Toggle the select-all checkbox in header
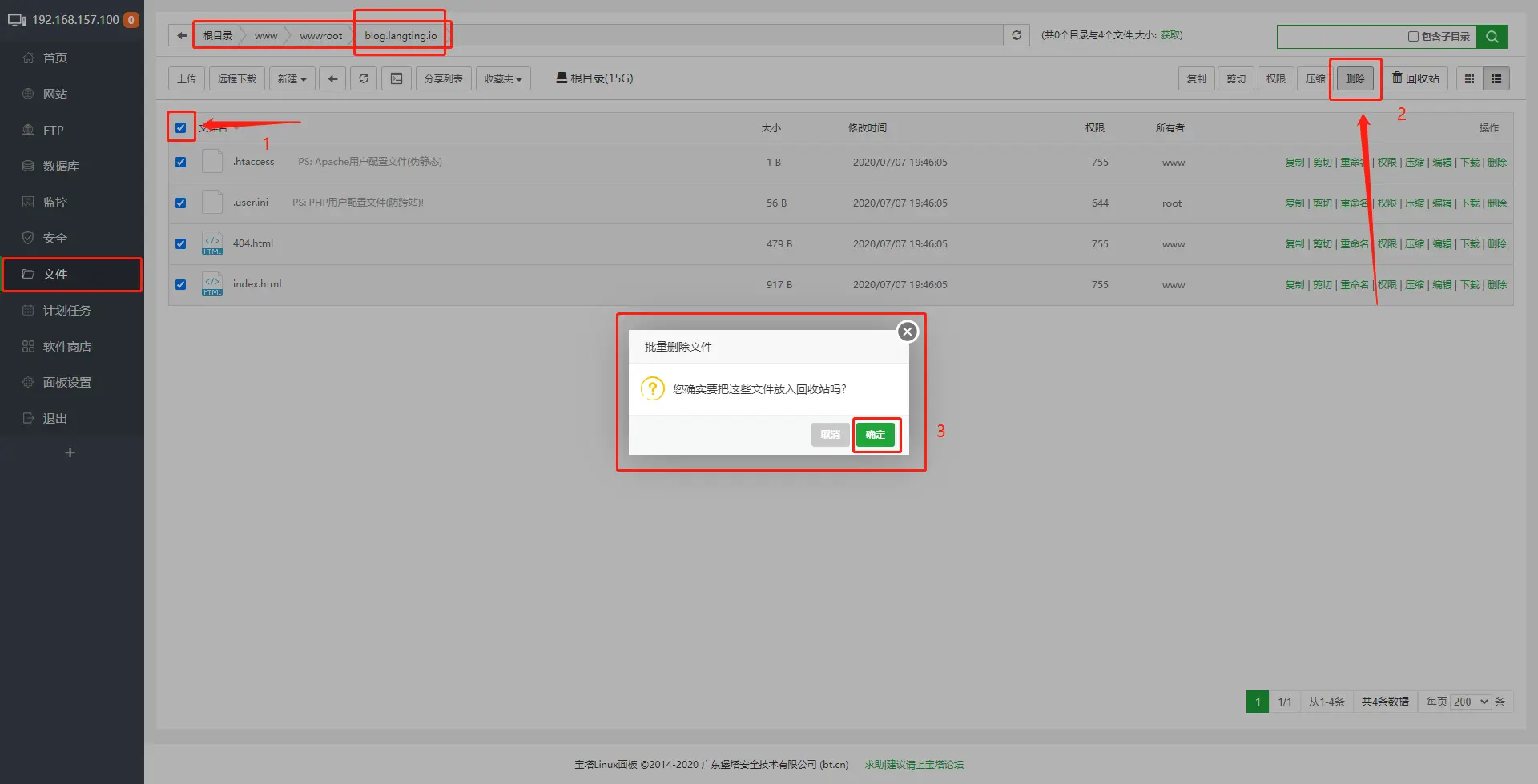Screen dimensions: 1538x784 (181, 127)
